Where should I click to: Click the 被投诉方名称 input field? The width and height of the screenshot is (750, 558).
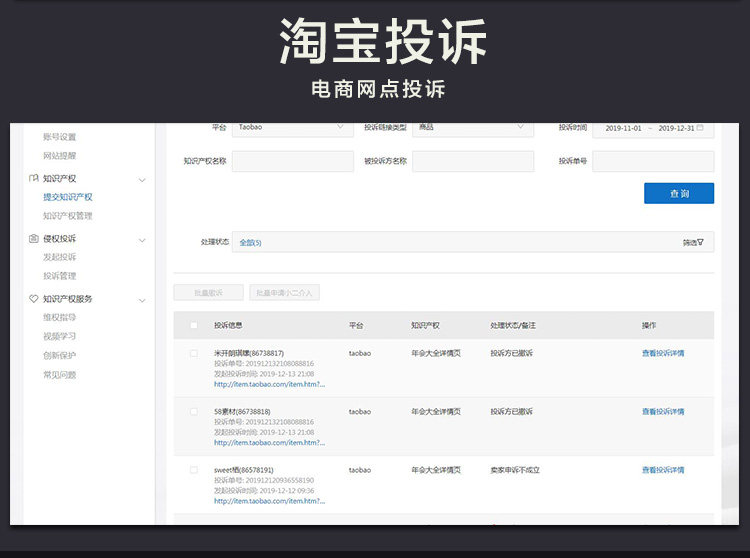coord(473,161)
